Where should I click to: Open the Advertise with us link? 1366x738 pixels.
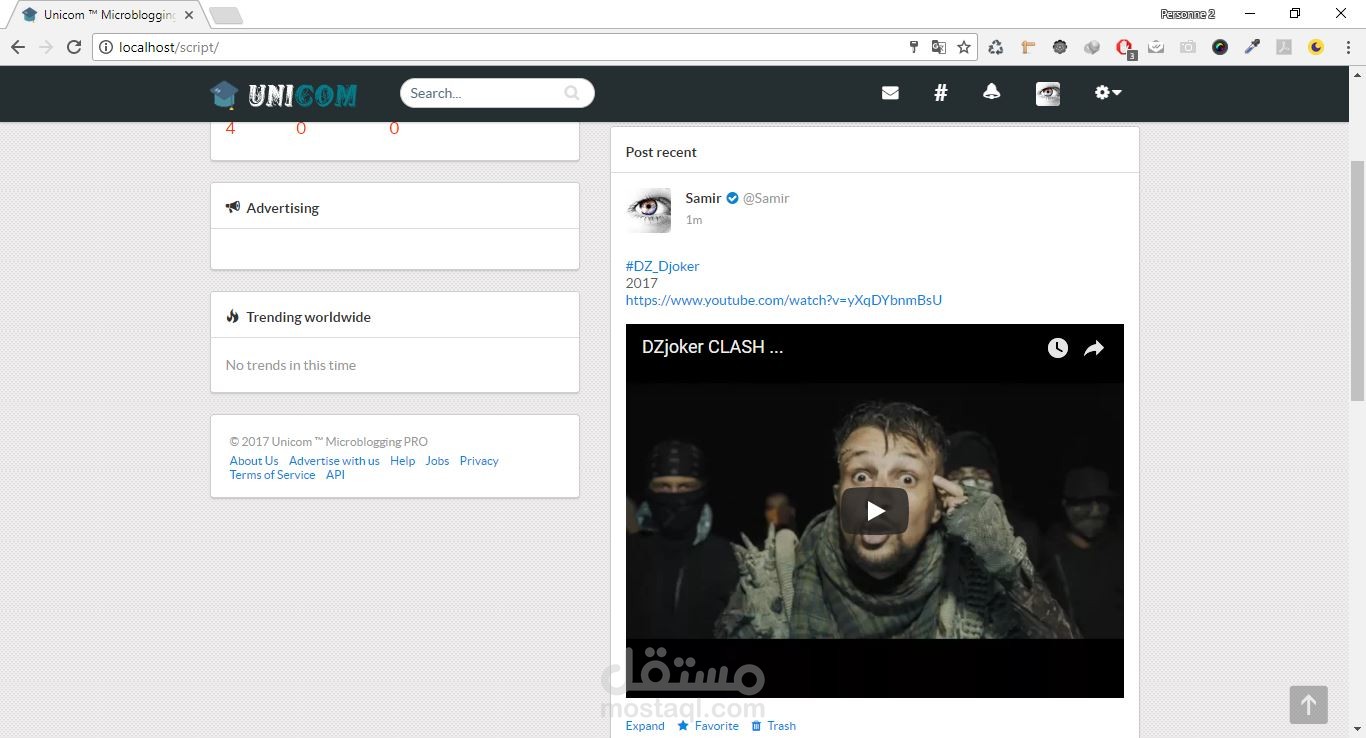(x=334, y=461)
